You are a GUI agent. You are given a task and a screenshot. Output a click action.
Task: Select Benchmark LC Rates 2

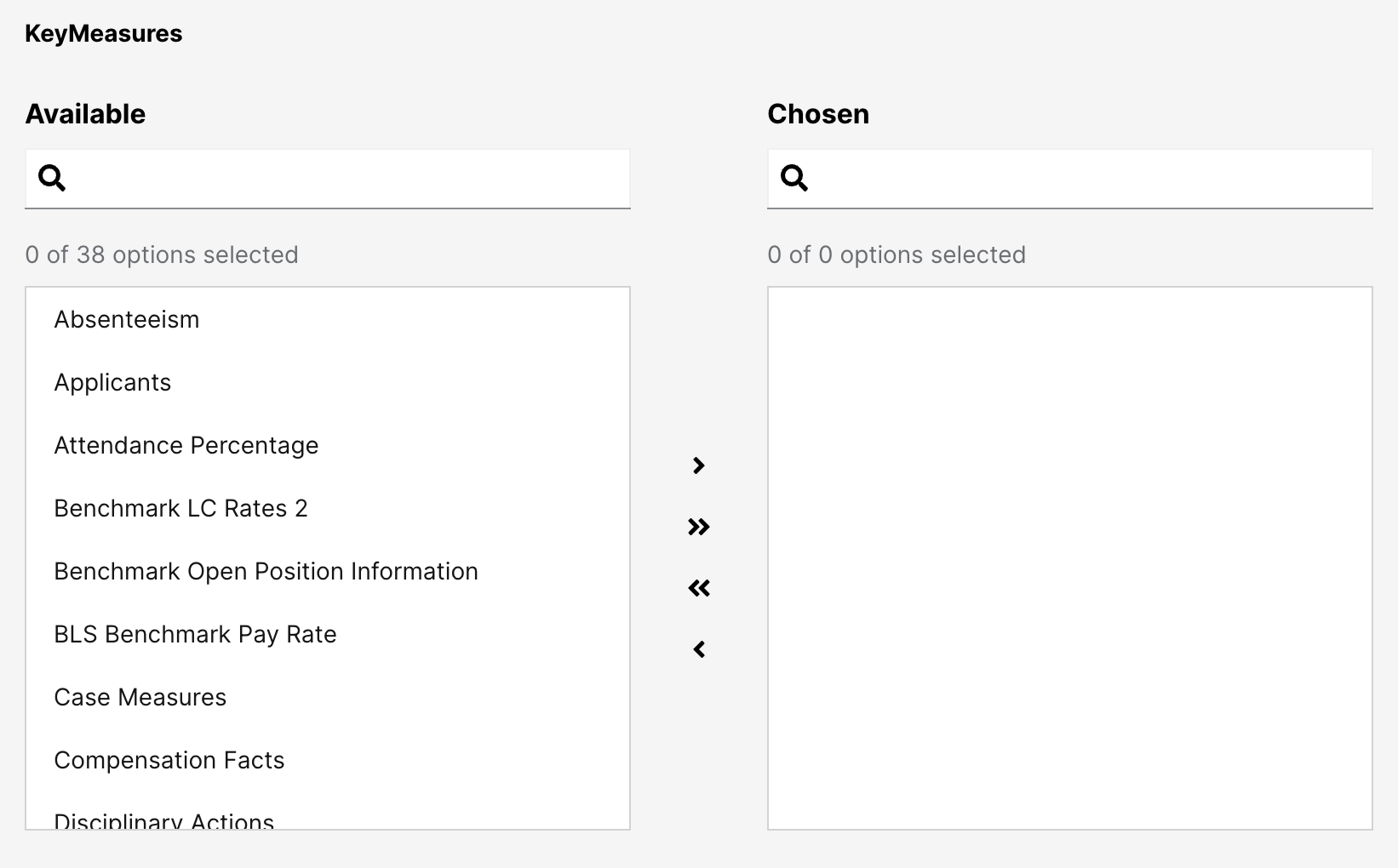180,508
